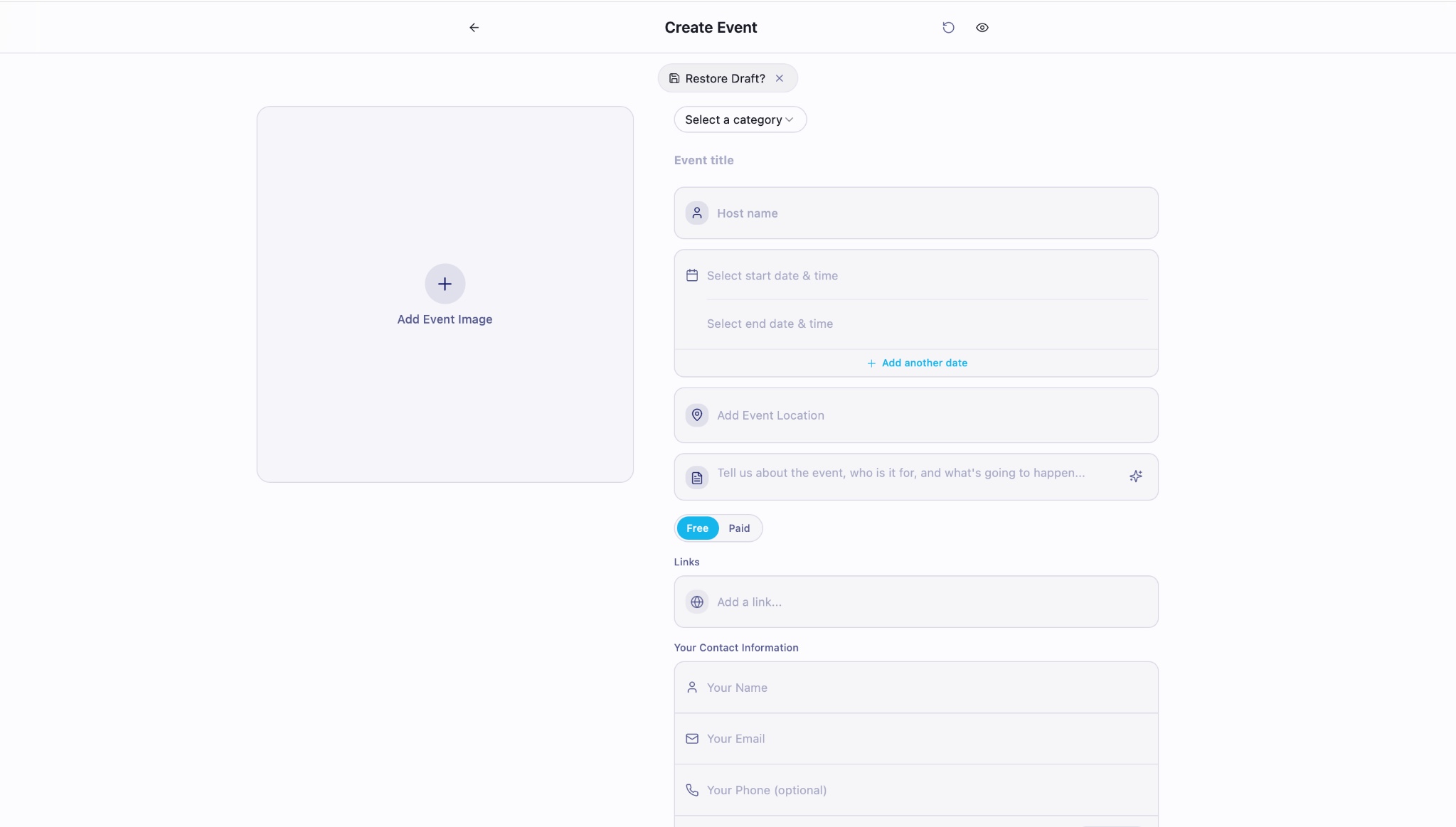Click the back arrow icon
Viewport: 1456px width, 827px height.
[474, 28]
